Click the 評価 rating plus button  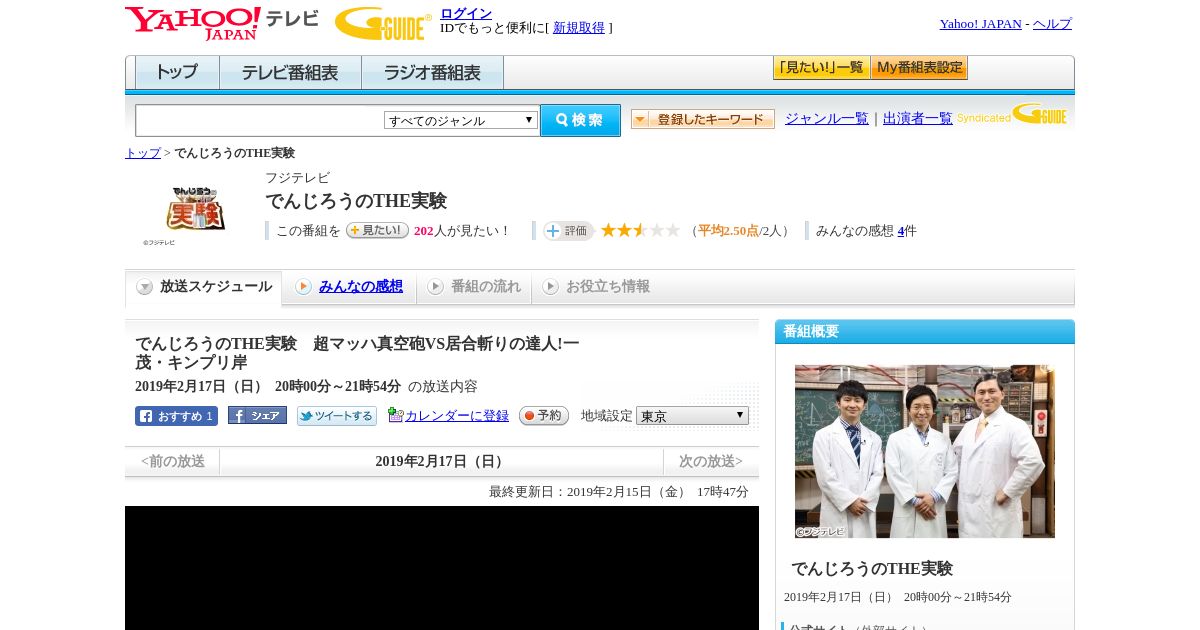click(x=568, y=231)
